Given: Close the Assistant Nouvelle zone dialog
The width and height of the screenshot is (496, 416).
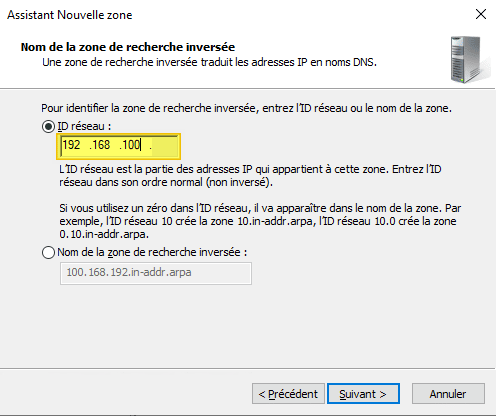Looking at the screenshot, I should click(x=481, y=14).
